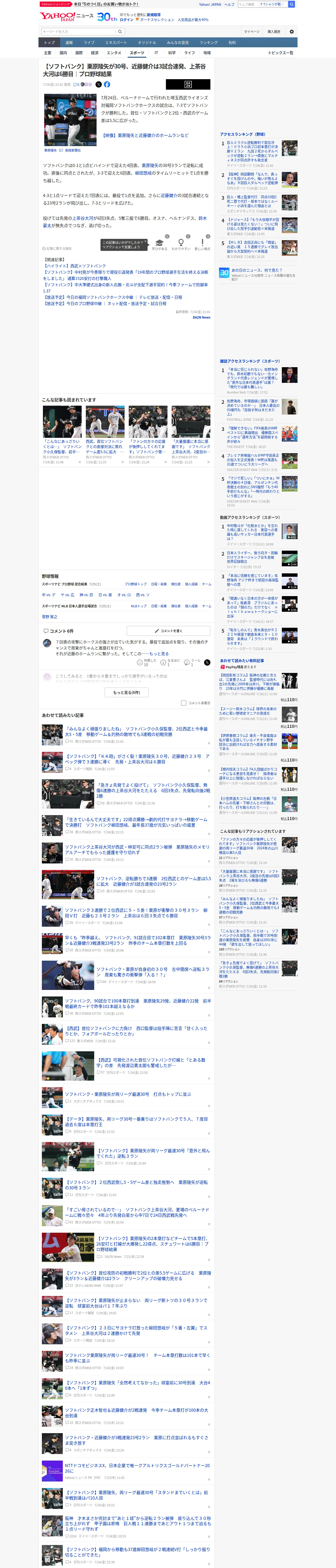Click the コメントを書く button
The height and width of the screenshot is (1568, 336).
168,631
